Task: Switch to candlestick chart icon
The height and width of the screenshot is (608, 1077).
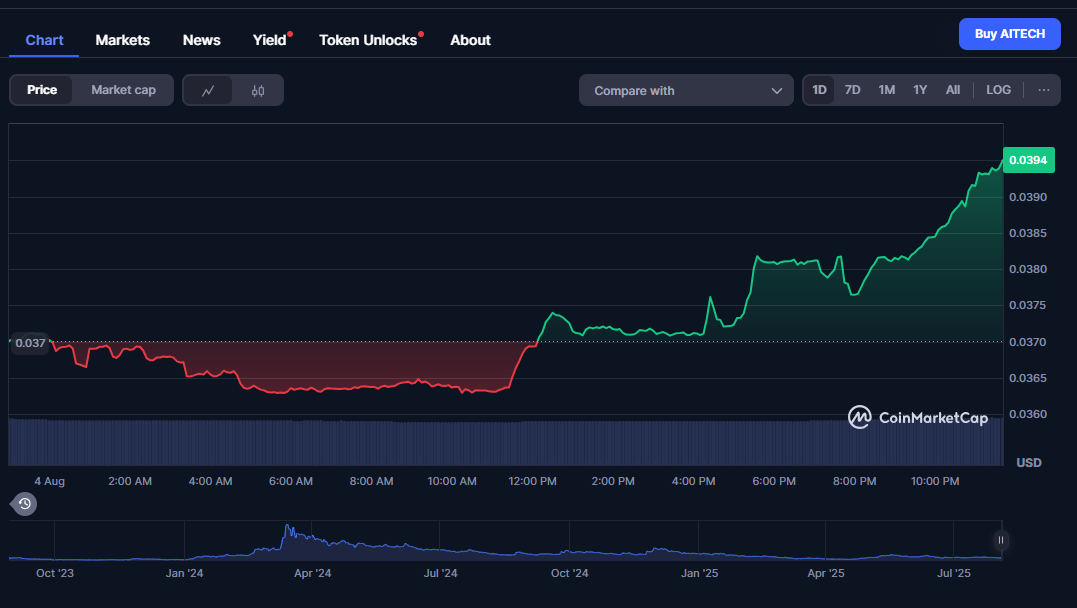Action: 258,90
